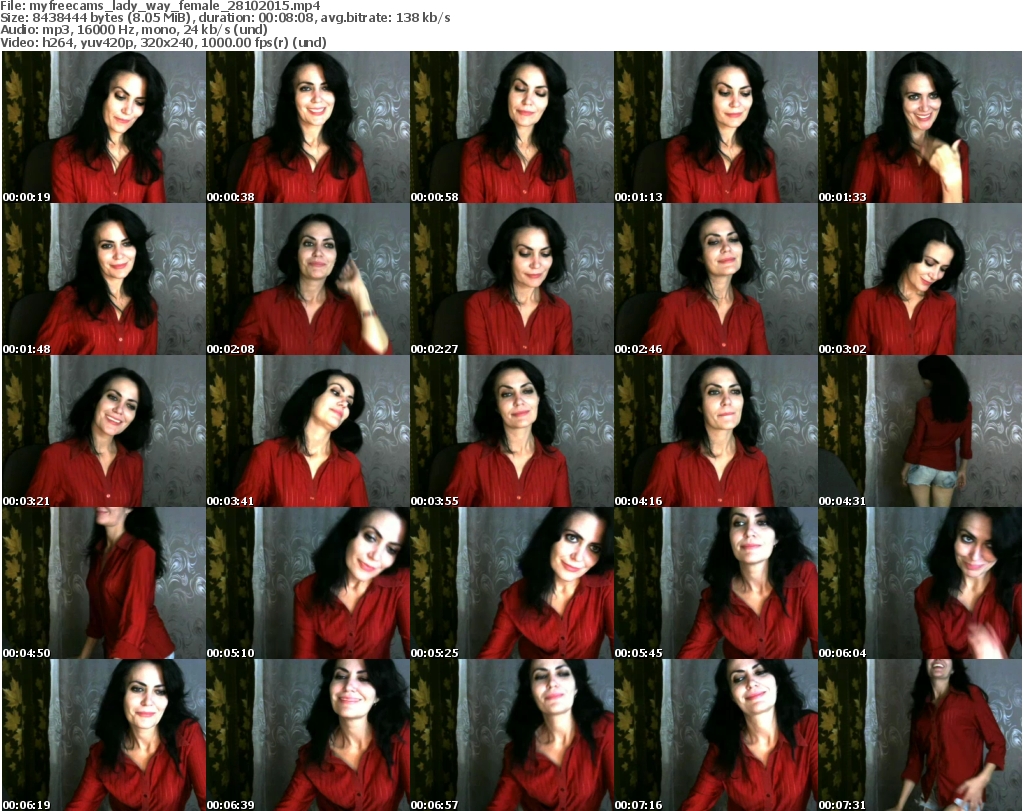This screenshot has width=1024, height=811.
Task: Choose the still marked 00:04:50
Action: click(104, 582)
